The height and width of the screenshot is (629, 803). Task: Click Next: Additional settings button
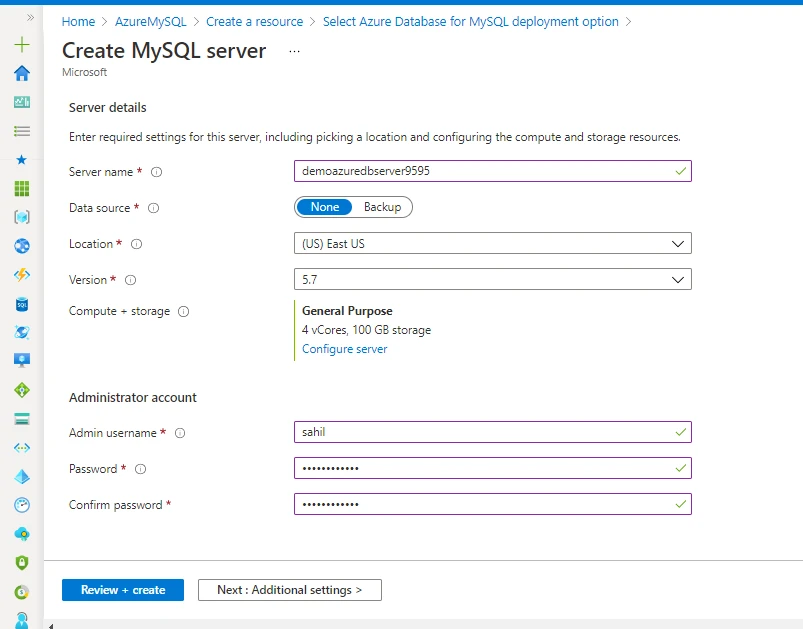pyautogui.click(x=289, y=589)
